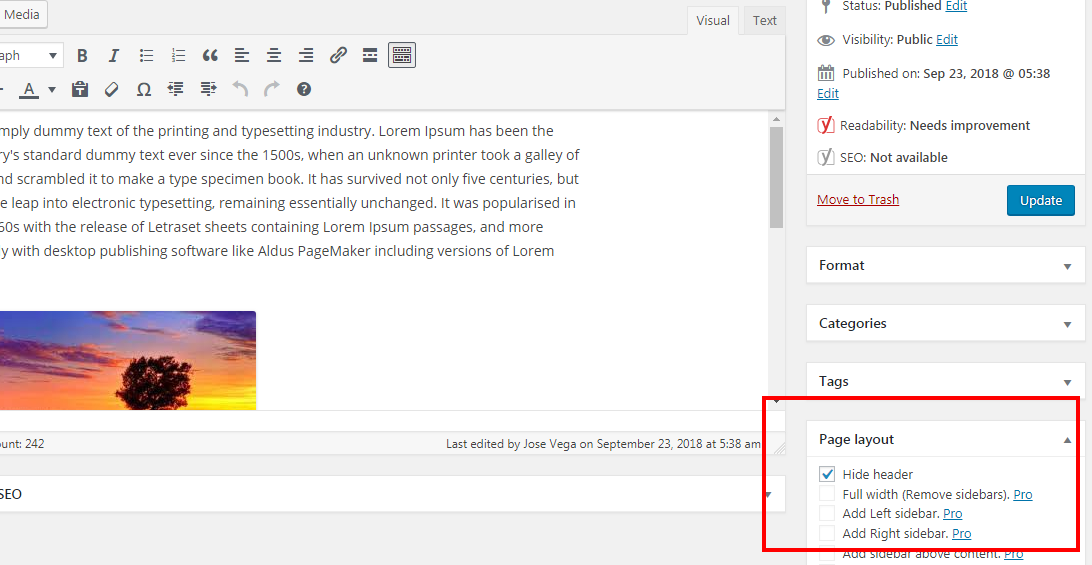Open Pro link beside Add Left sidebar

[952, 513]
